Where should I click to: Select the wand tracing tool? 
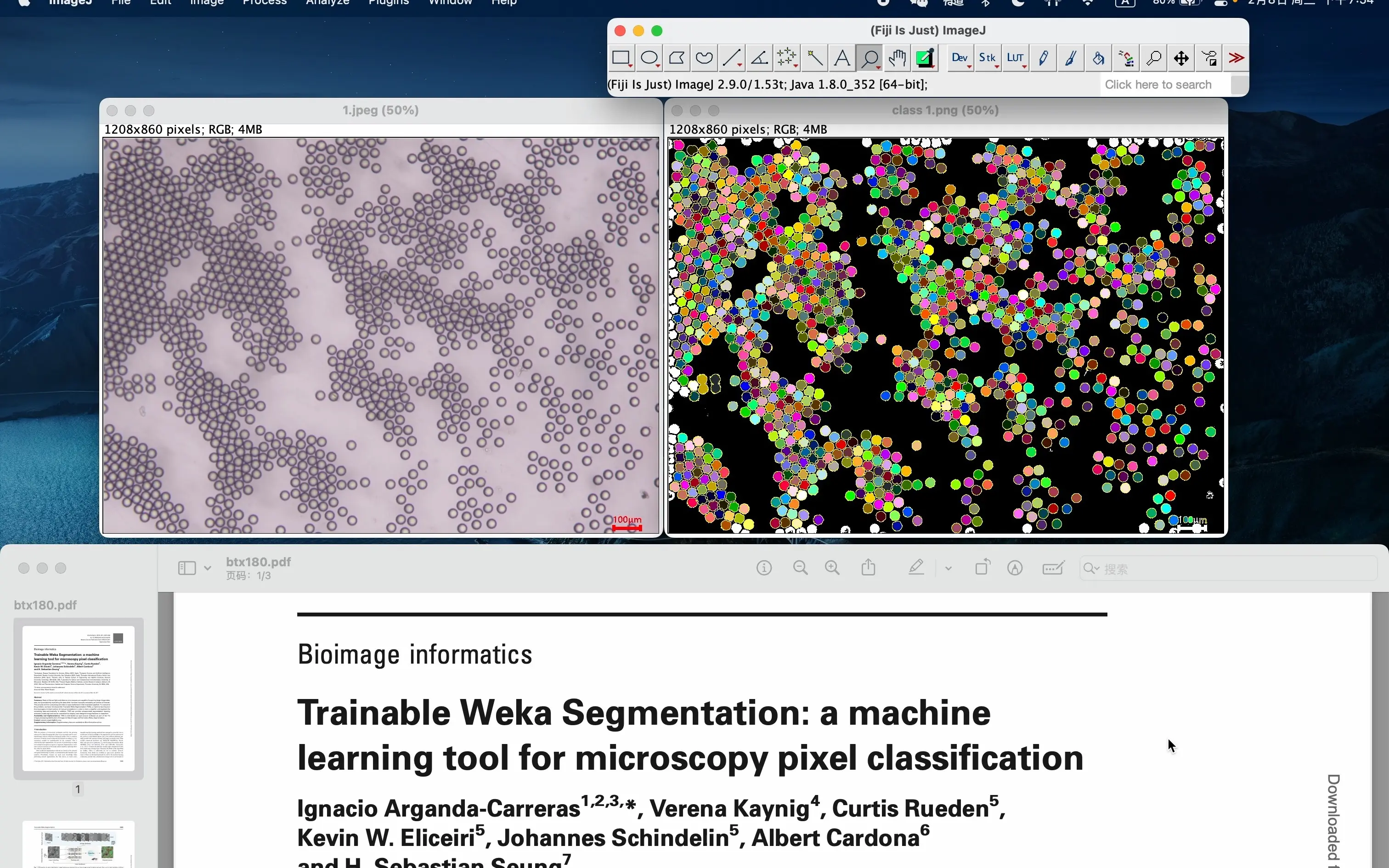coord(814,57)
